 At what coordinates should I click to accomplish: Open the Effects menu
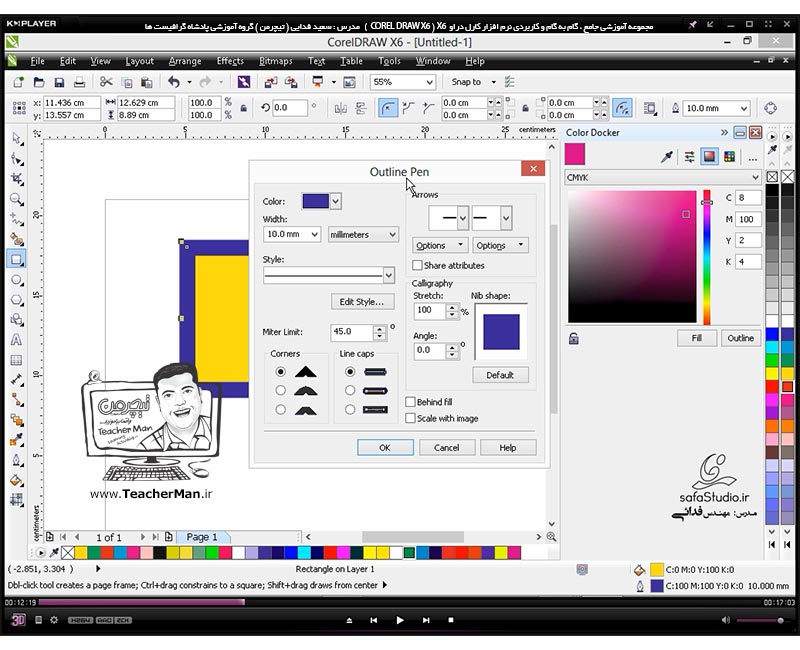tap(230, 61)
